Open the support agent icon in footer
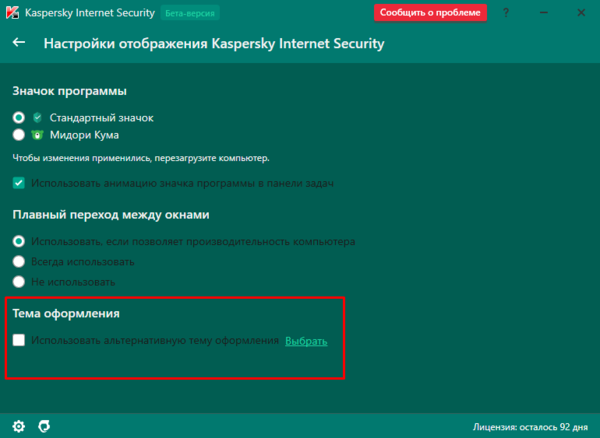The height and width of the screenshot is (438, 600). pyautogui.click(x=44, y=426)
